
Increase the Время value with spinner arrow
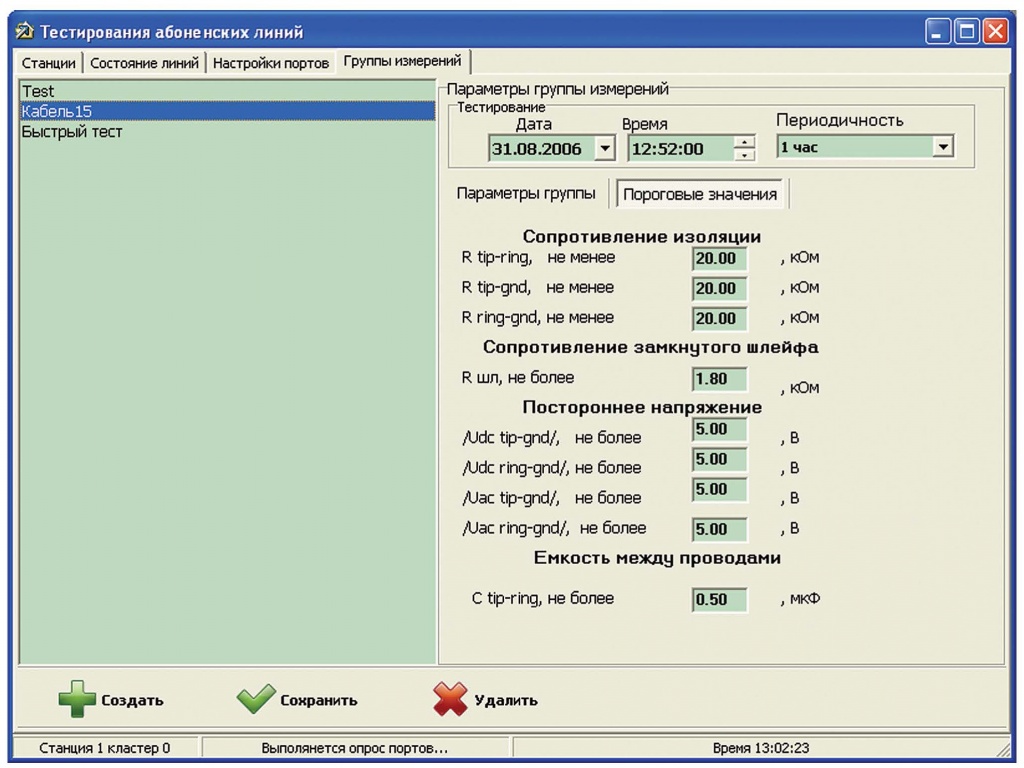pyautogui.click(x=744, y=143)
